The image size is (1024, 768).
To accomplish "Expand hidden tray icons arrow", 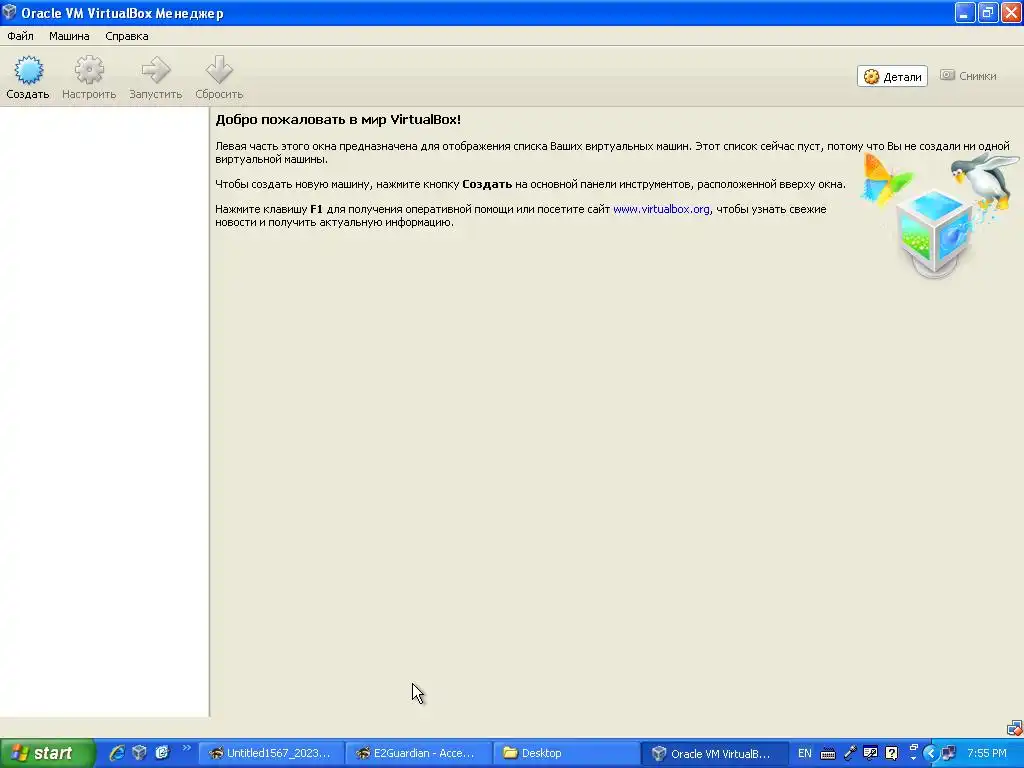I will click(931, 753).
